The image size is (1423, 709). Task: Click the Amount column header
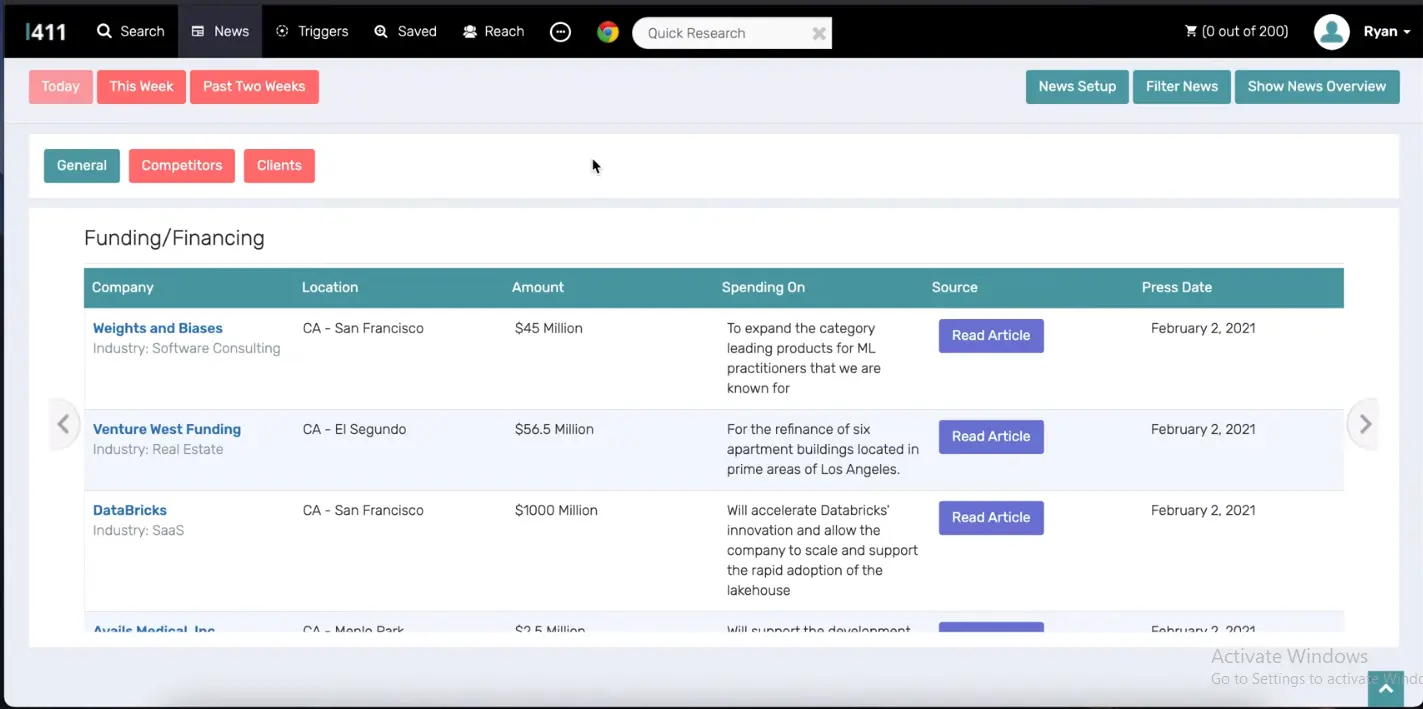point(538,287)
